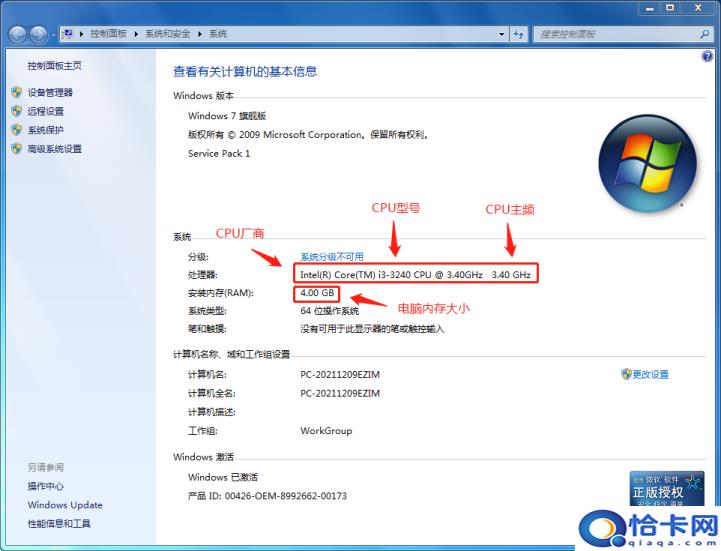Select the Service Pack 1 text
Screen dimensions: 721x551
[219, 154]
